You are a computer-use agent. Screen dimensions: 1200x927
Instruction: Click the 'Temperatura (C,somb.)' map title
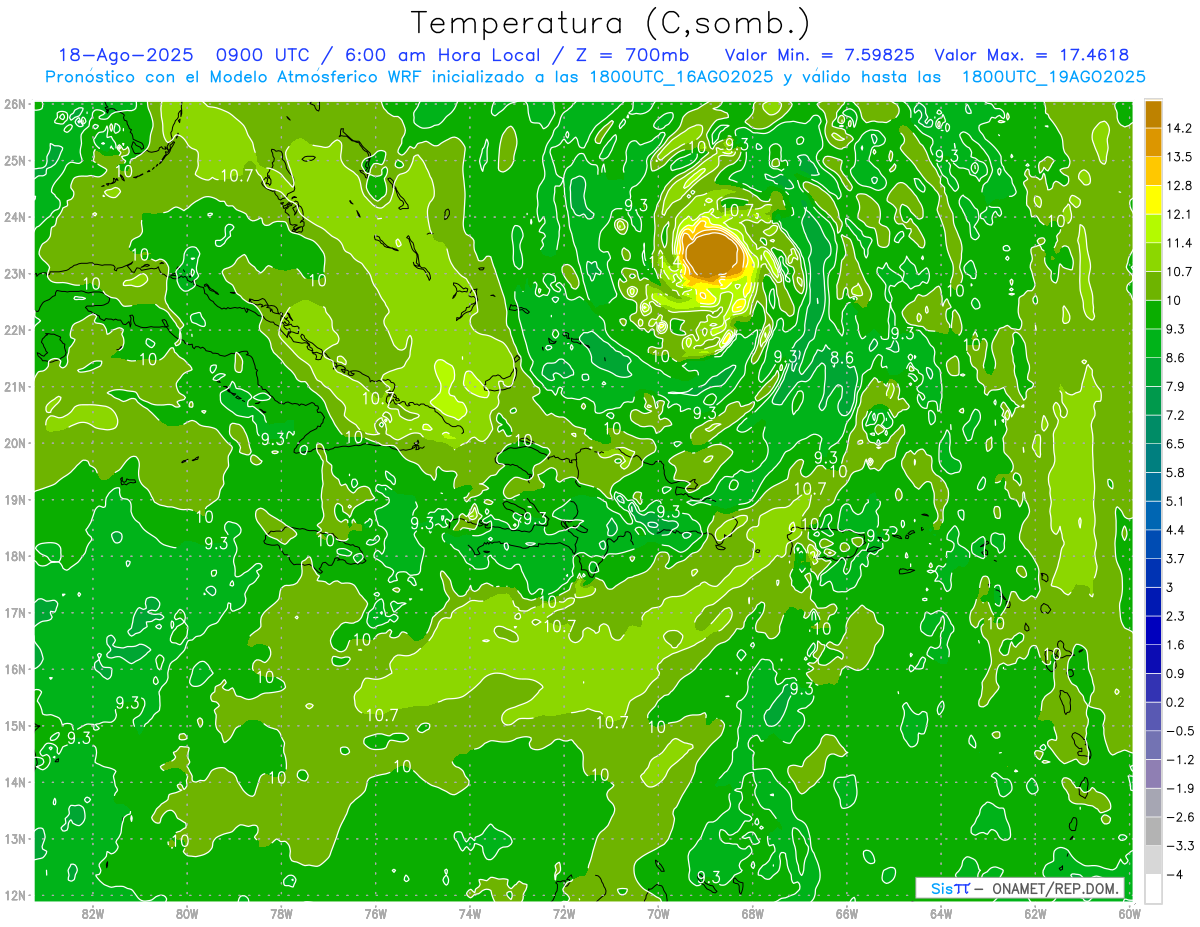(610, 23)
